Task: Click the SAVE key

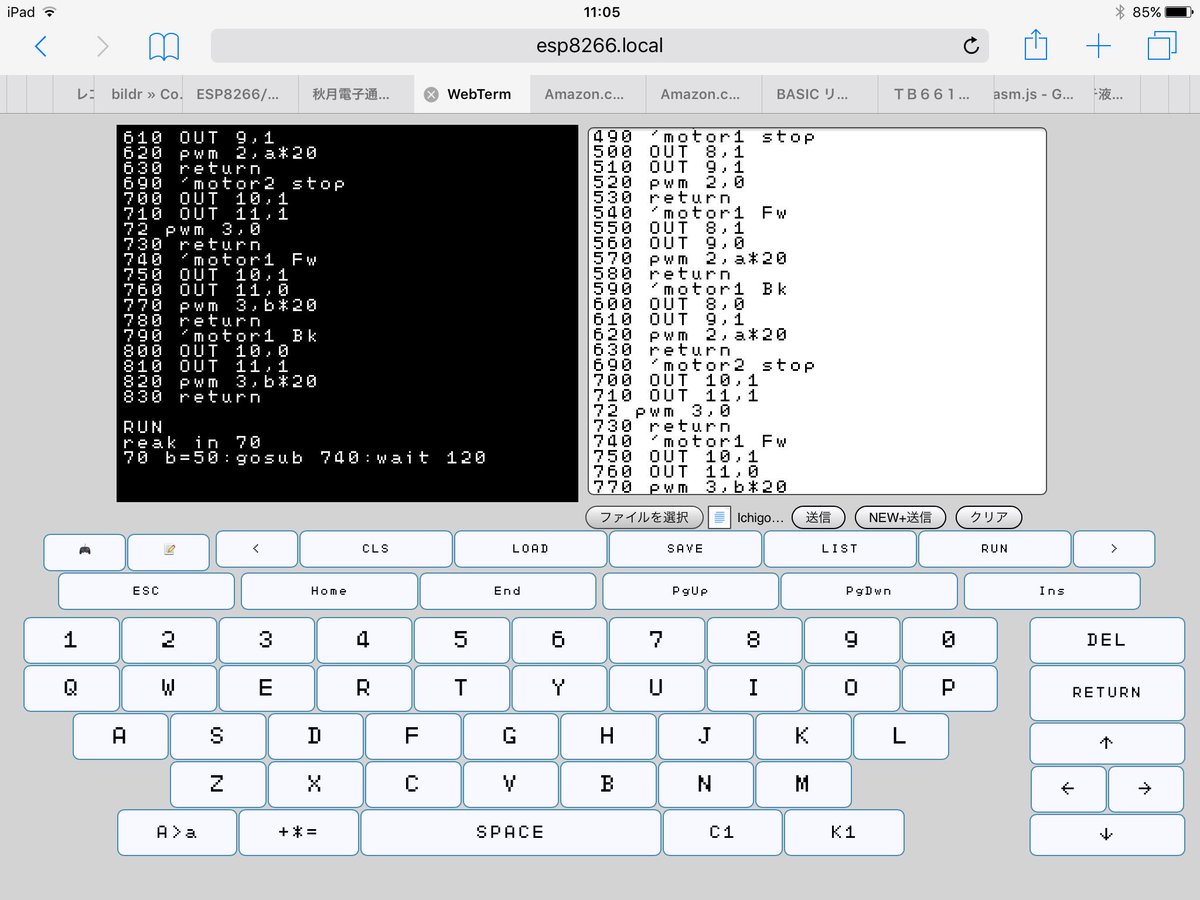Action: pyautogui.click(x=685, y=549)
